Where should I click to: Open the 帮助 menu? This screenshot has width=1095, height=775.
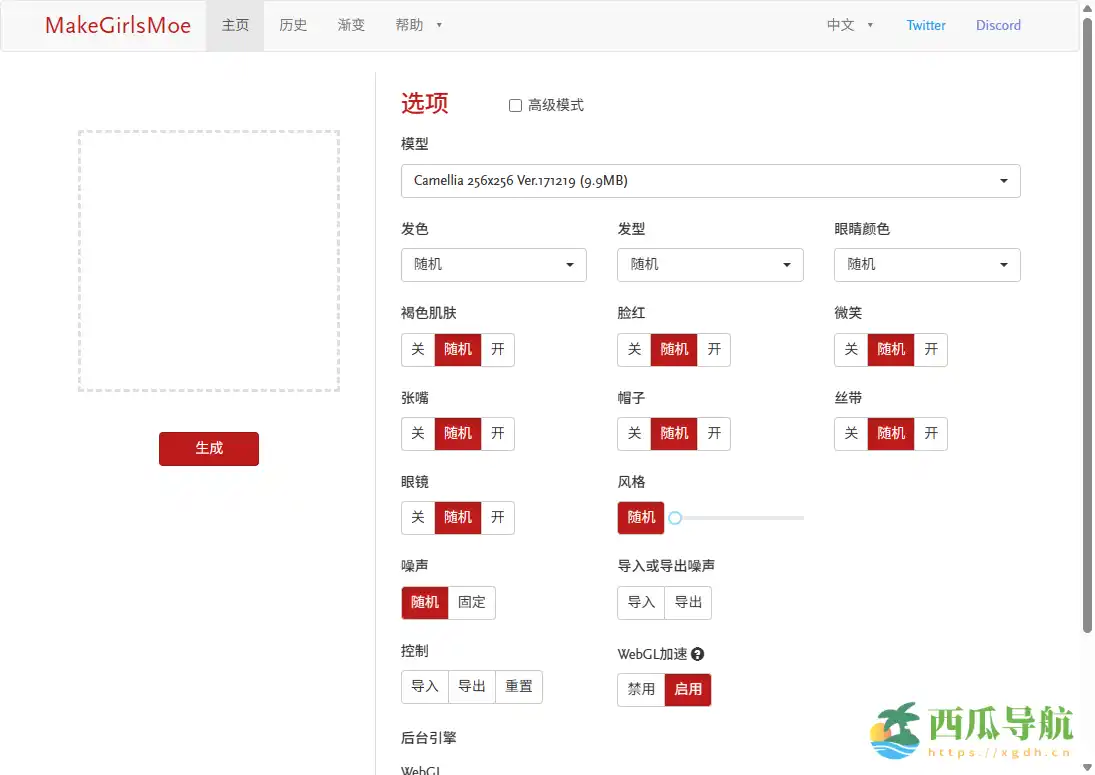[x=418, y=26]
